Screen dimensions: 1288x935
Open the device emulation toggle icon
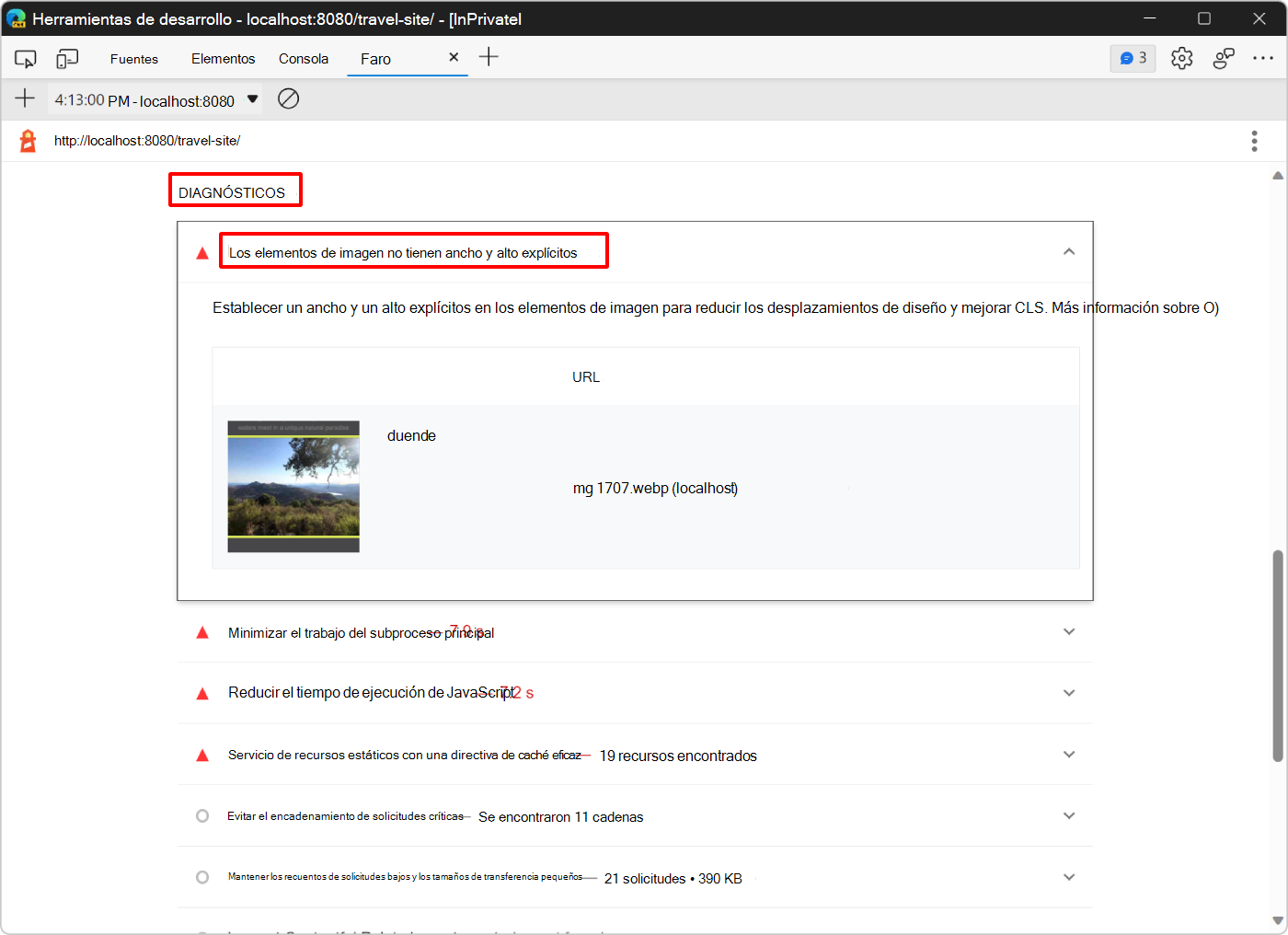[66, 57]
